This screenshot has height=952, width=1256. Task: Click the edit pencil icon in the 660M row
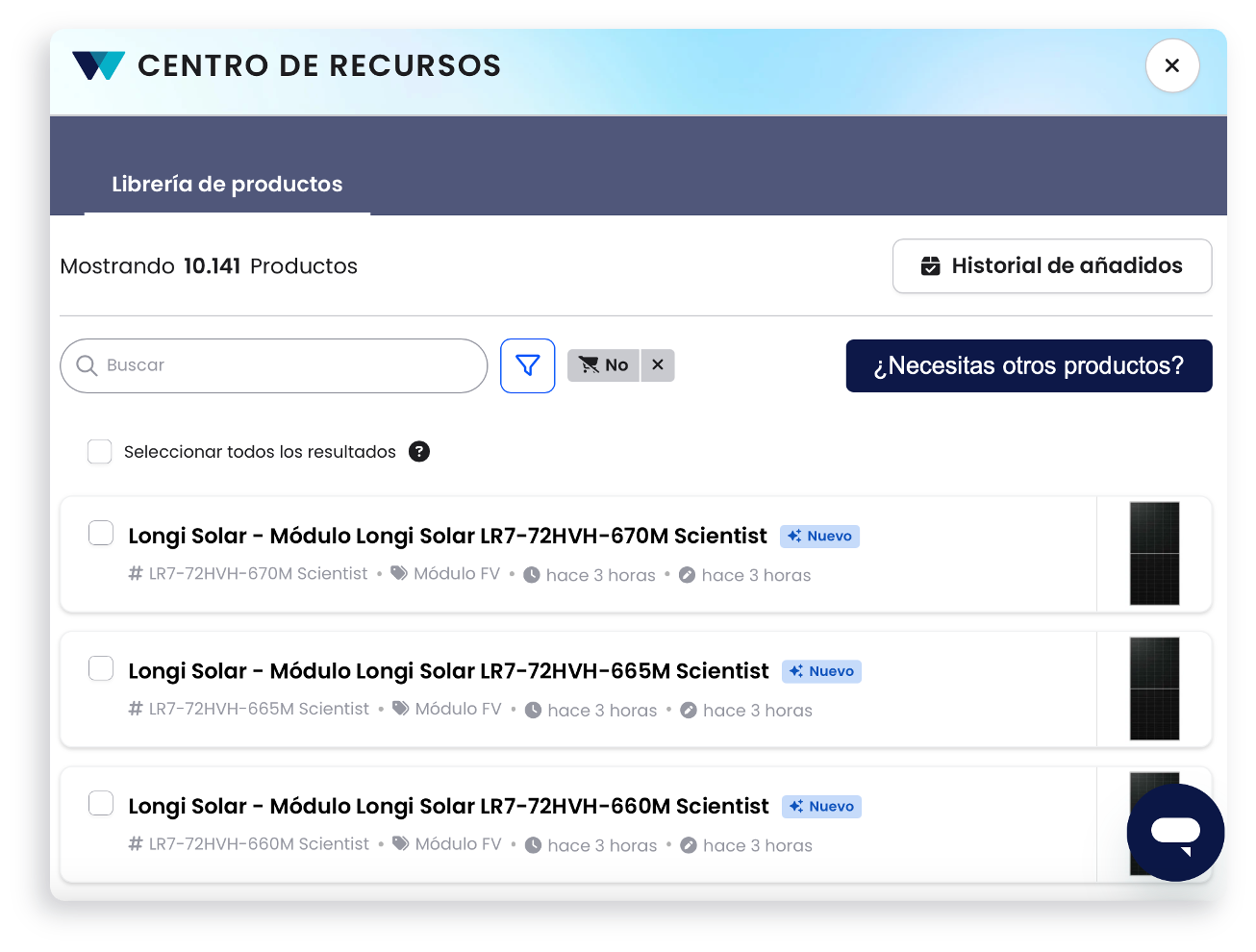click(x=689, y=845)
